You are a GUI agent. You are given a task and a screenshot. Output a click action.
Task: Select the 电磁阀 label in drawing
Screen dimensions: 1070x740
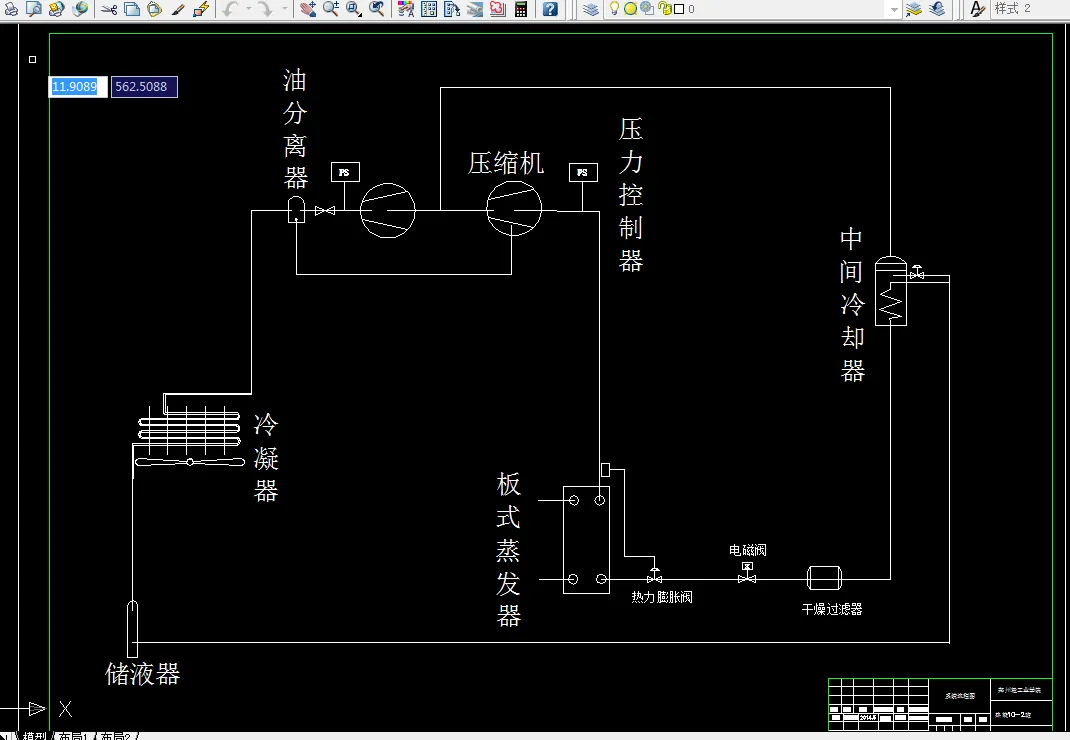[x=747, y=550]
